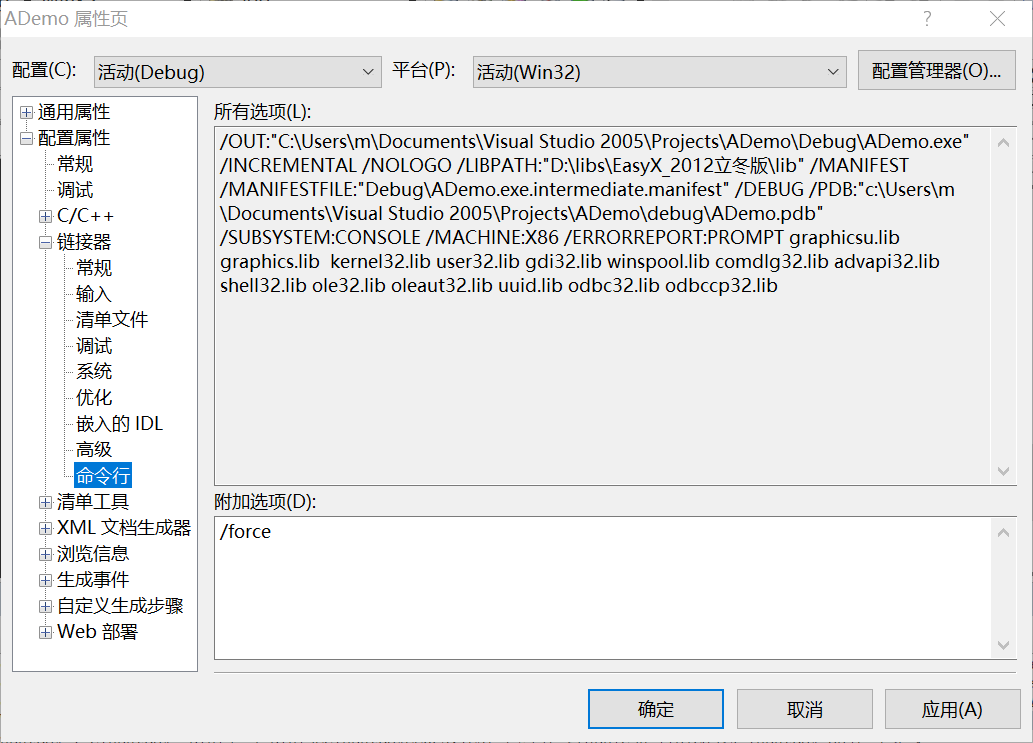Expand the 清单工具 node
The width and height of the screenshot is (1033, 743).
pos(45,502)
